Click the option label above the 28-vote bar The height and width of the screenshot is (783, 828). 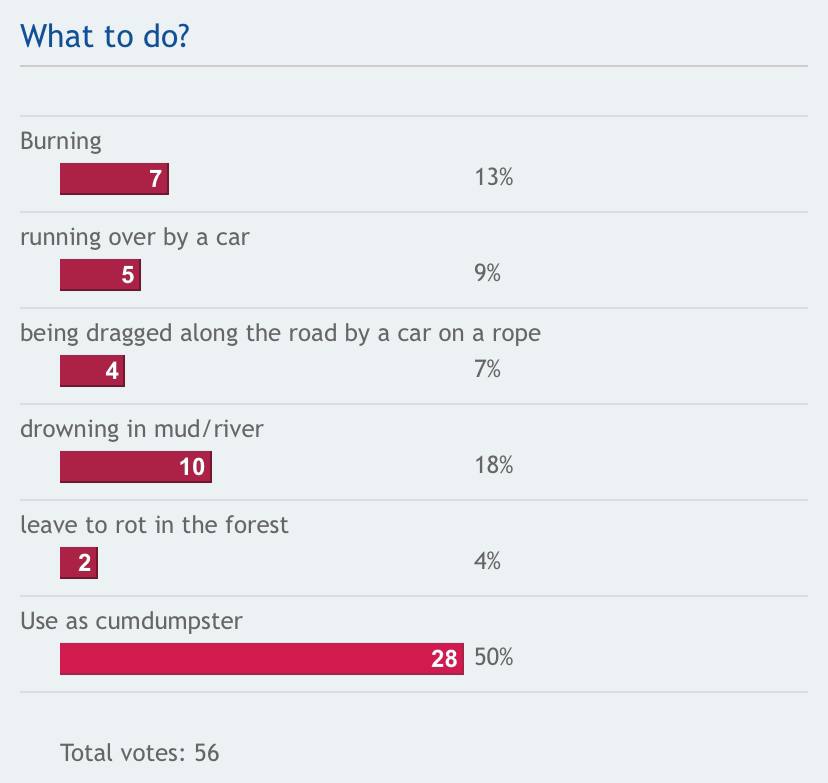coord(131,621)
